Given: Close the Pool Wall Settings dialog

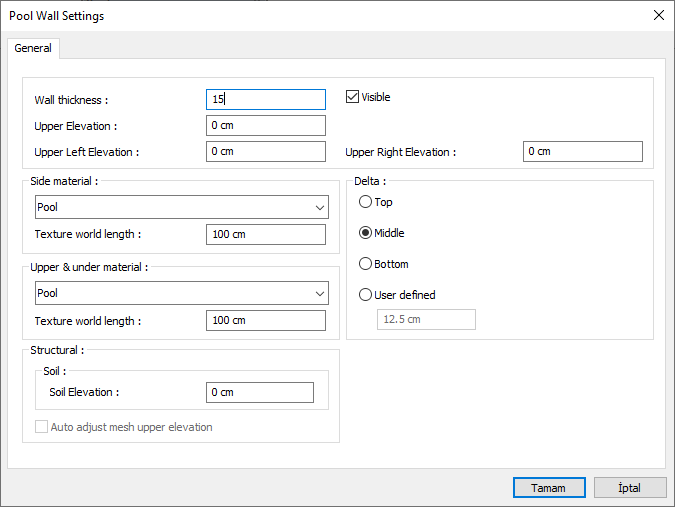Looking at the screenshot, I should (658, 15).
